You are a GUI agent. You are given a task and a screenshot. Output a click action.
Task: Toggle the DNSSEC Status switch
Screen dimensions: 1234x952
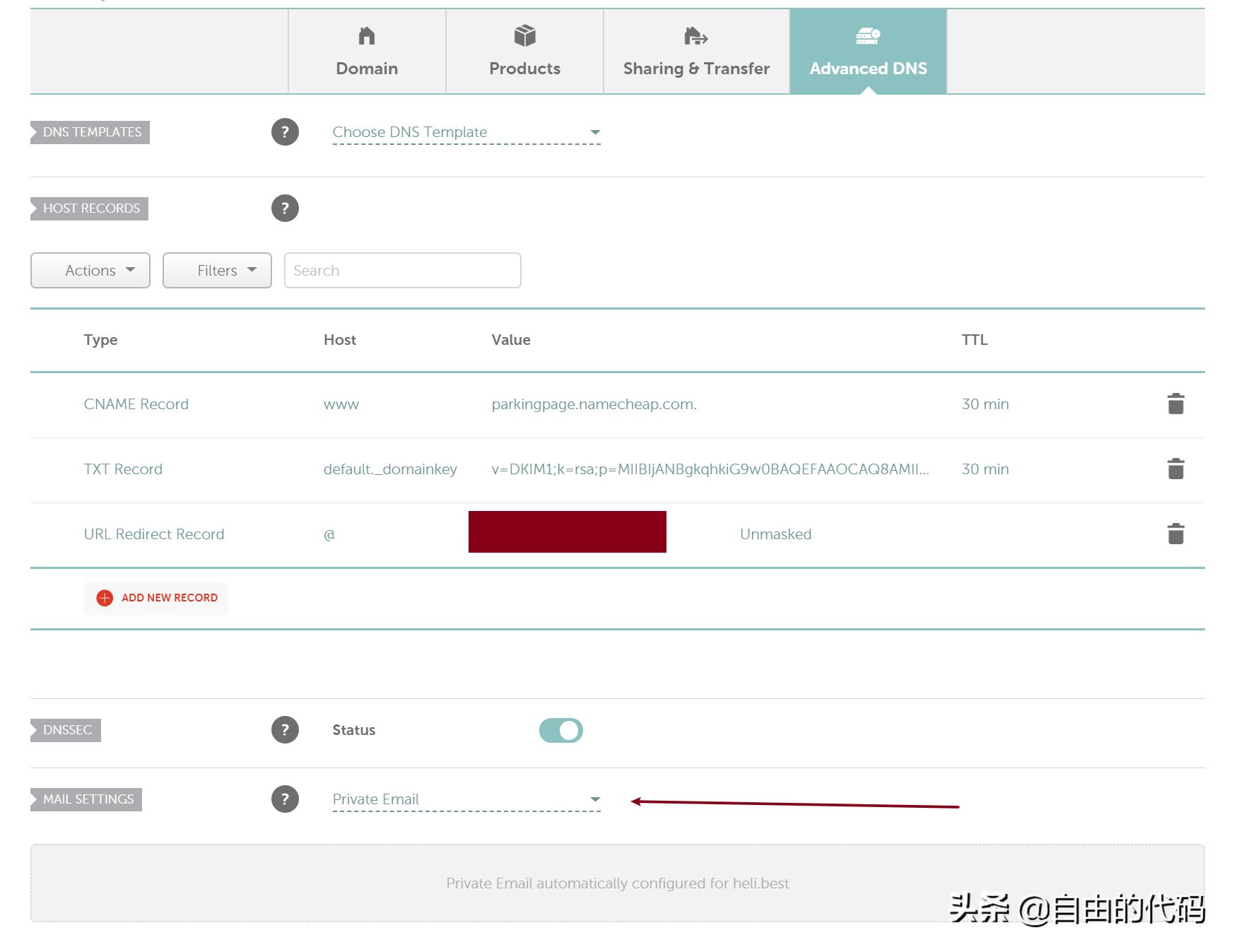tap(560, 730)
